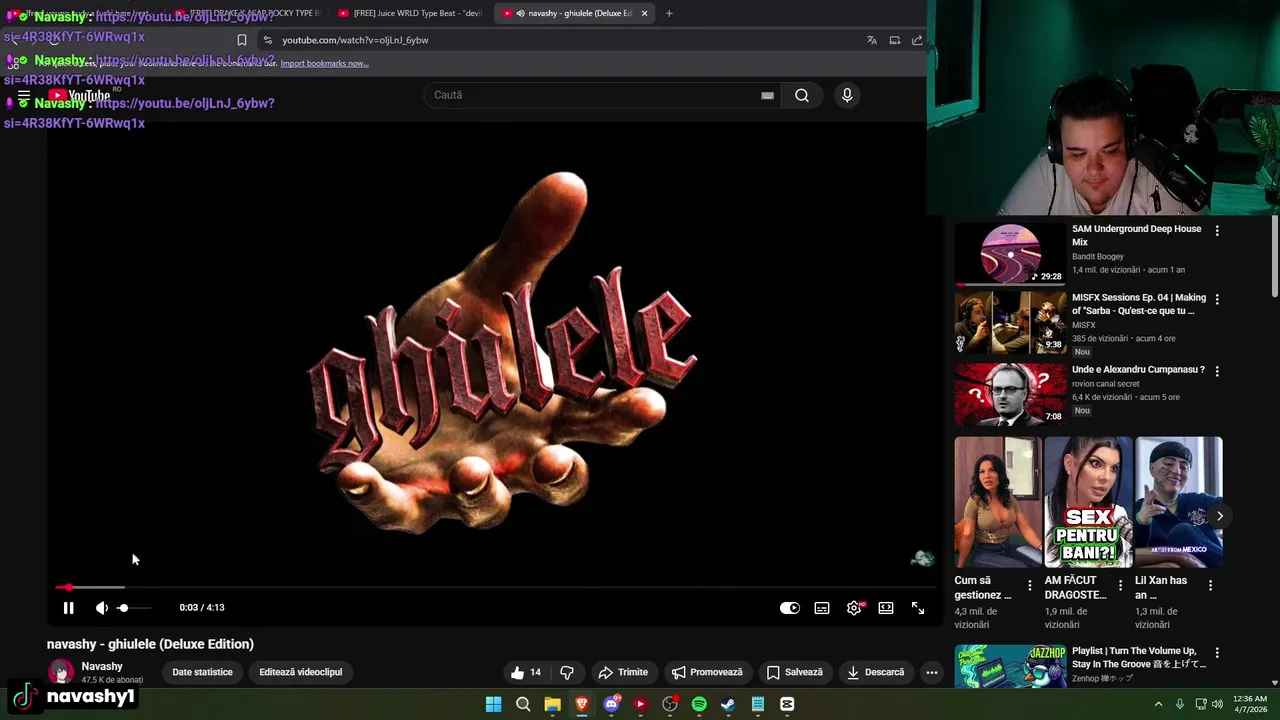Image resolution: width=1280 pixels, height=720 pixels.
Task: Seek in the video progress bar
Action: click(495, 587)
